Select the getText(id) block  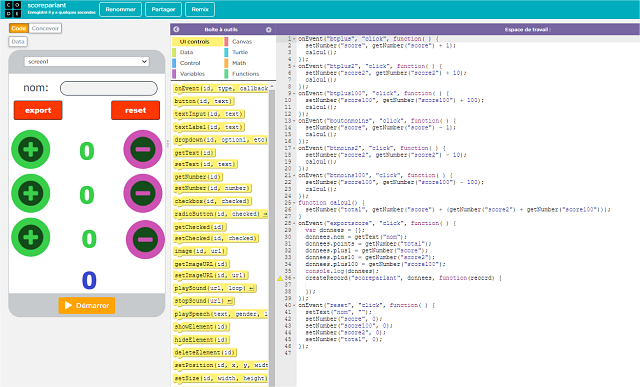pyautogui.click(x=194, y=153)
